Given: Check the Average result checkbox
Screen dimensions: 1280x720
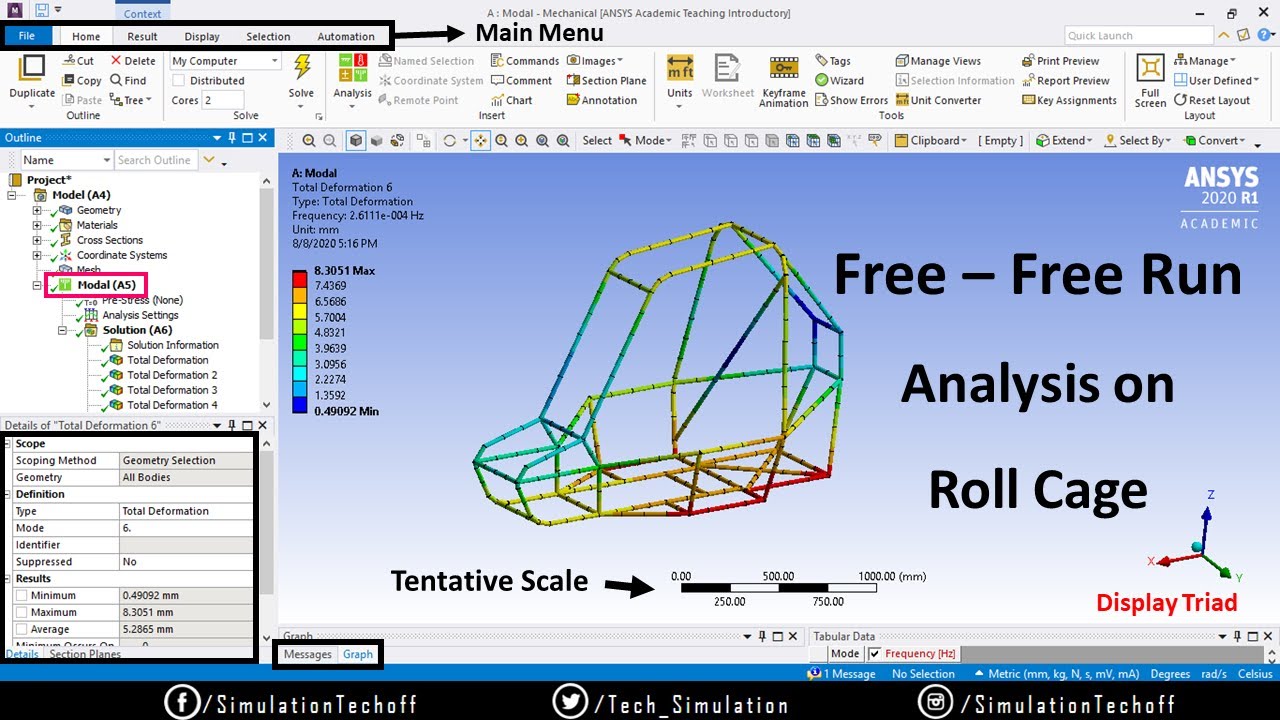Looking at the screenshot, I should [x=22, y=630].
